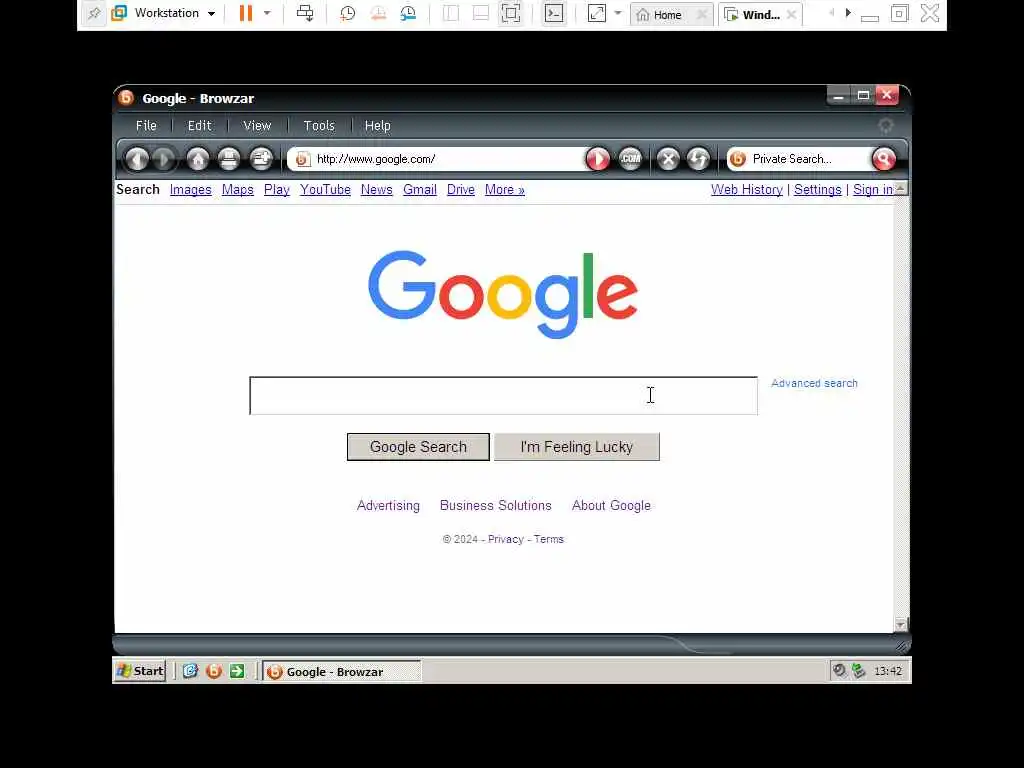The image size is (1024, 768).
Task: Open the File menu
Action: 146,125
